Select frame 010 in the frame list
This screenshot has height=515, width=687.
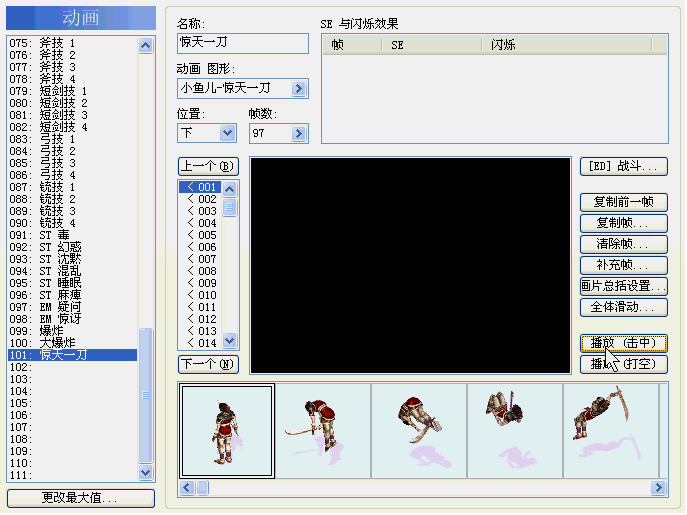200,295
